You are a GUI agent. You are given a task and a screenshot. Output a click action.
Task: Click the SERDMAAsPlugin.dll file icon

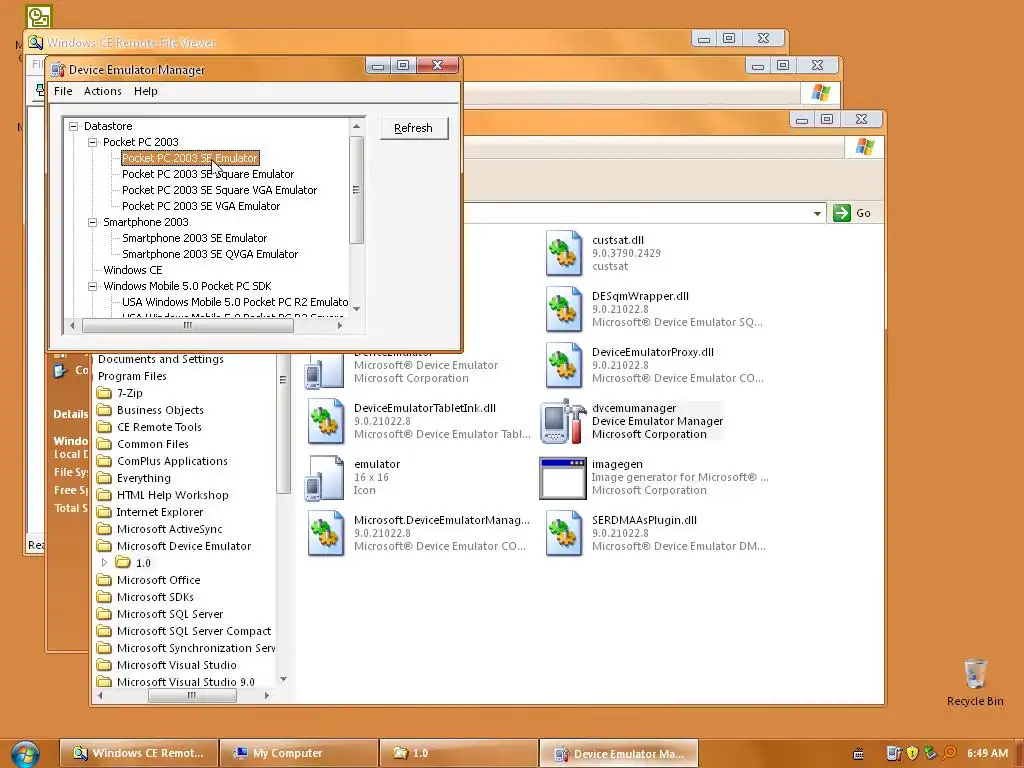coord(564,534)
